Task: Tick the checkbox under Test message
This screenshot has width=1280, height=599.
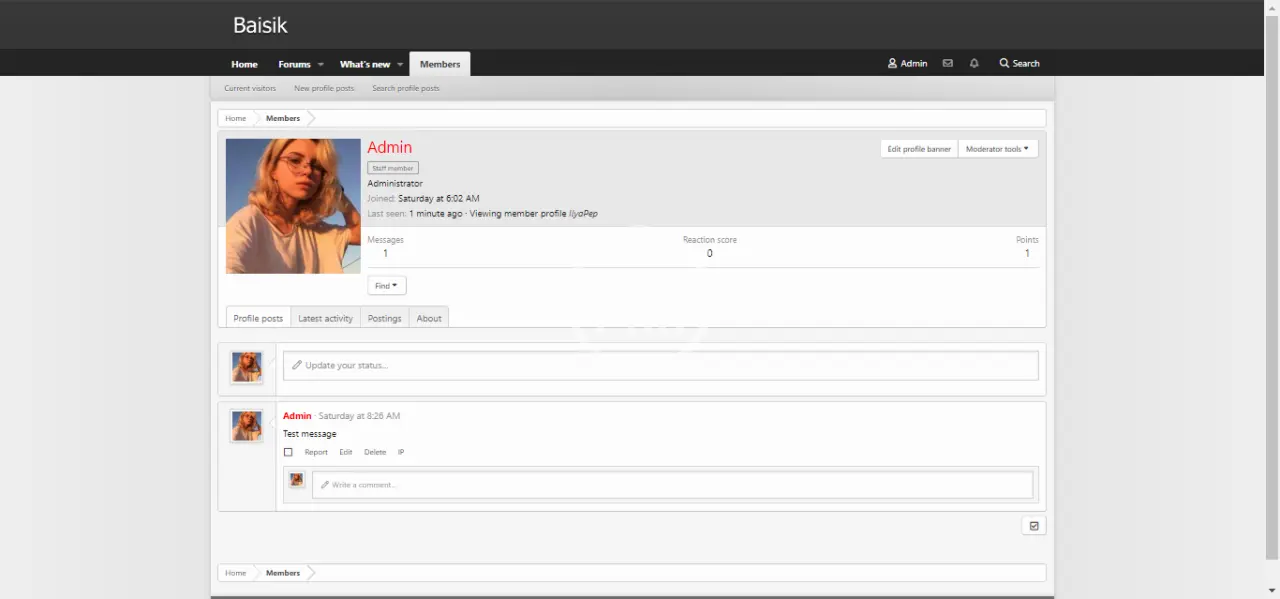Action: click(288, 452)
